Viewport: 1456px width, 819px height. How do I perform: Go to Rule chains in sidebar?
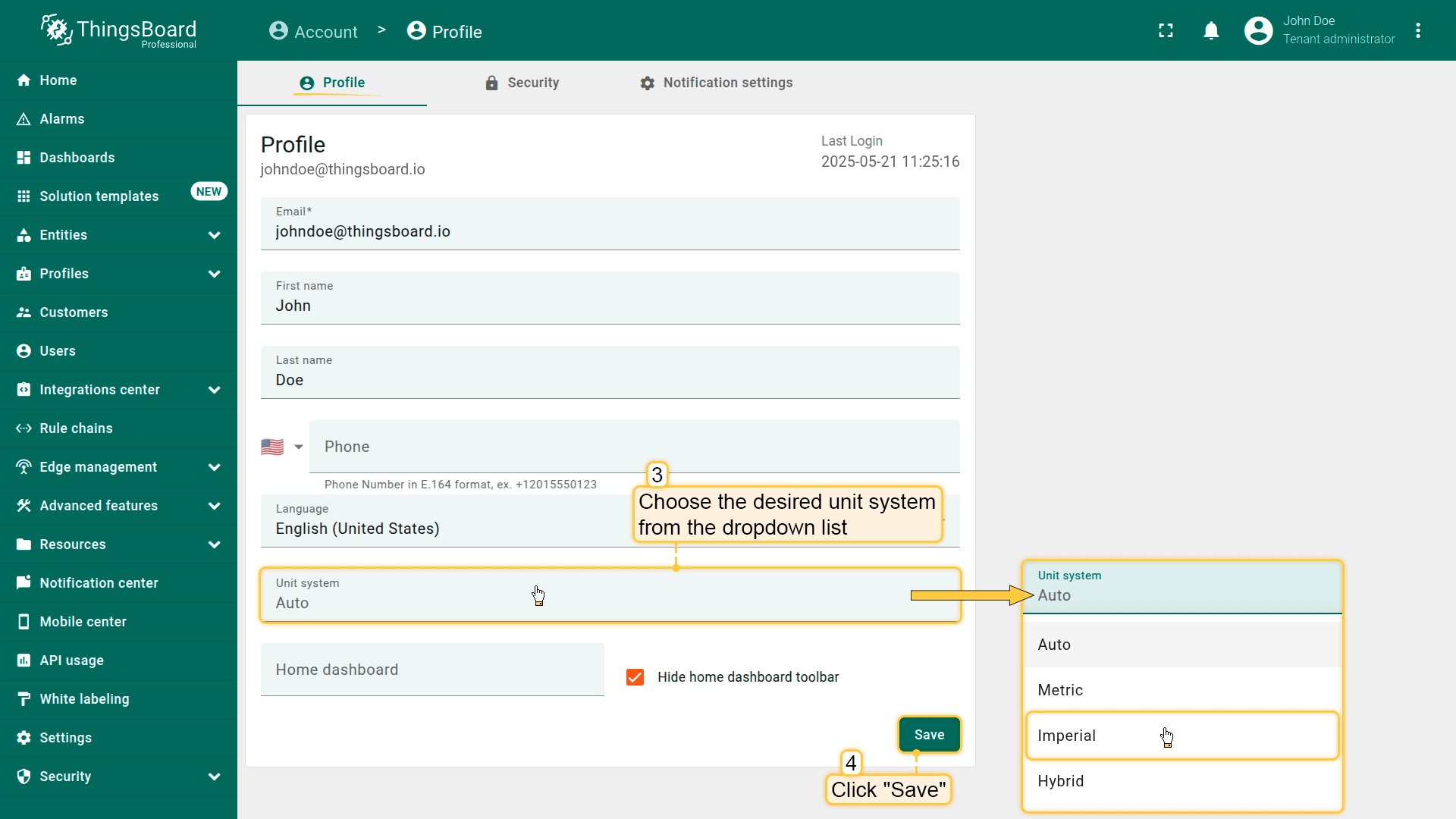pyautogui.click(x=76, y=428)
